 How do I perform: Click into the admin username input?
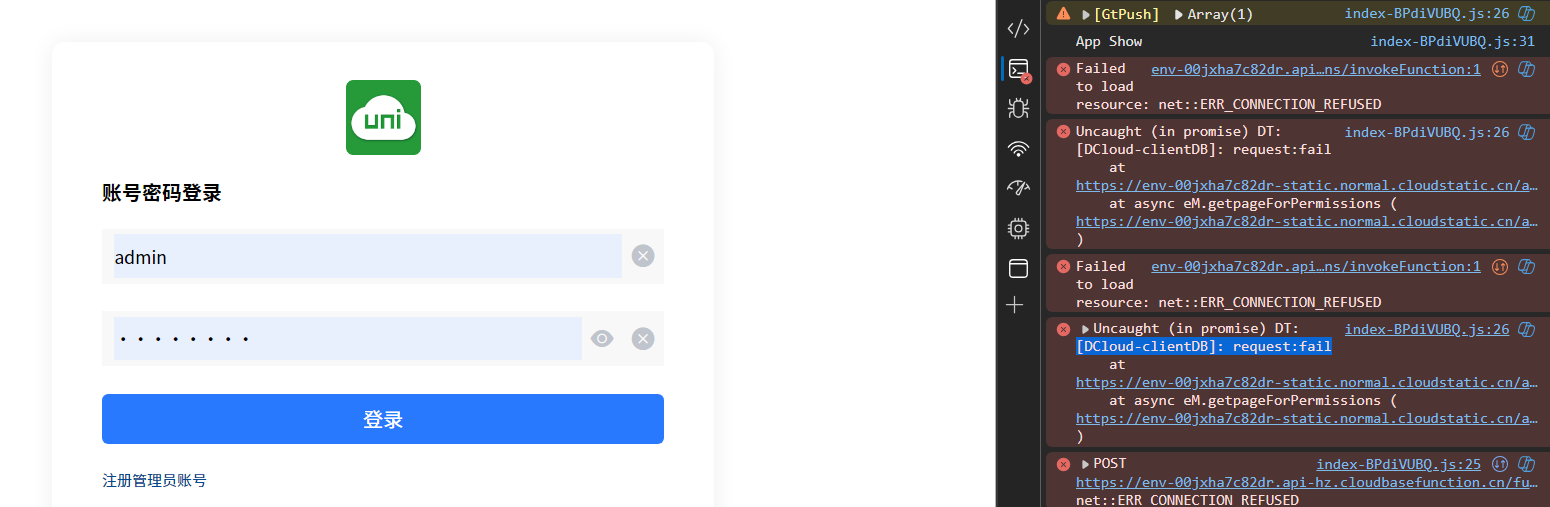[x=367, y=256]
